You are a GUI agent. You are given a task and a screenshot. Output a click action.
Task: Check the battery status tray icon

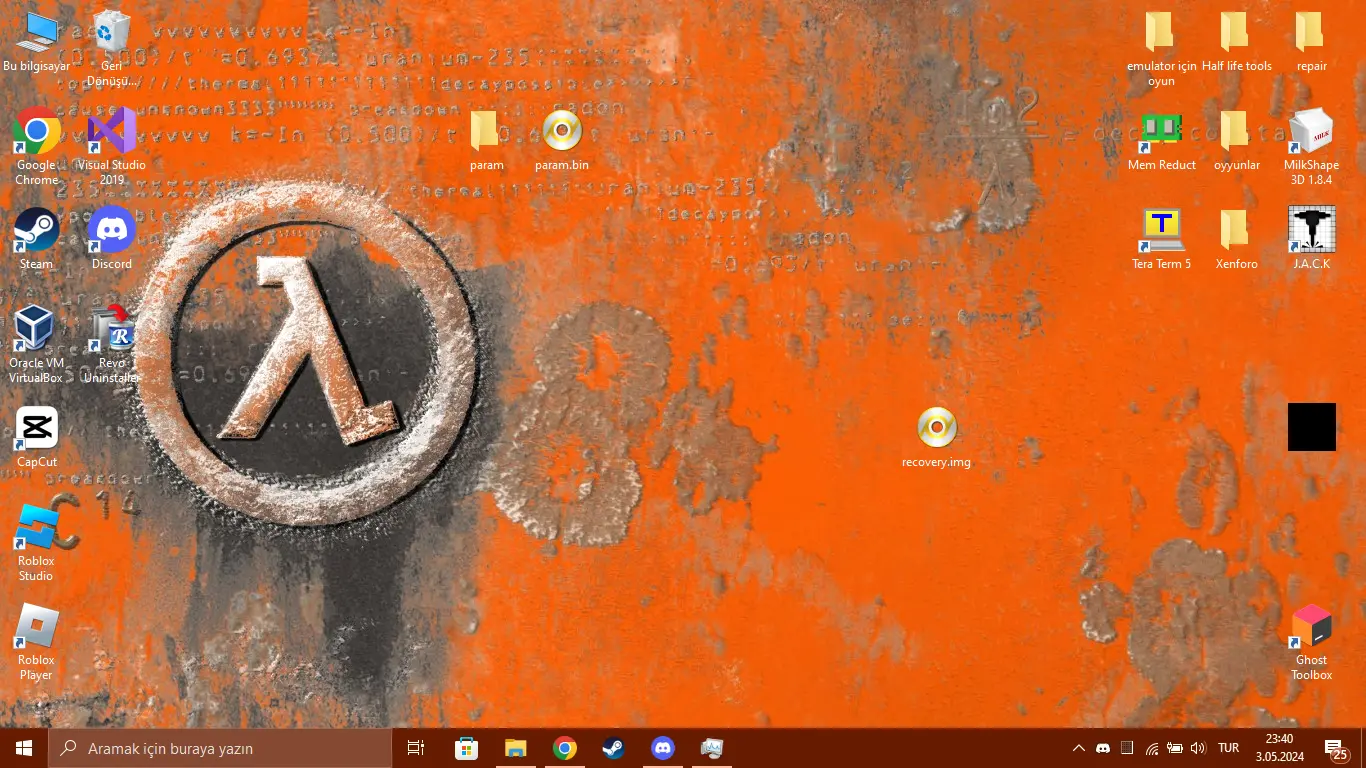[1175, 748]
